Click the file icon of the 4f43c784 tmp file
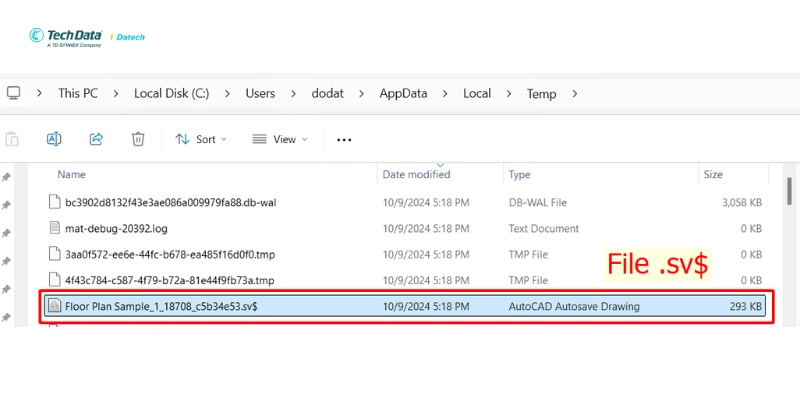The image size is (800, 400). click(54, 280)
